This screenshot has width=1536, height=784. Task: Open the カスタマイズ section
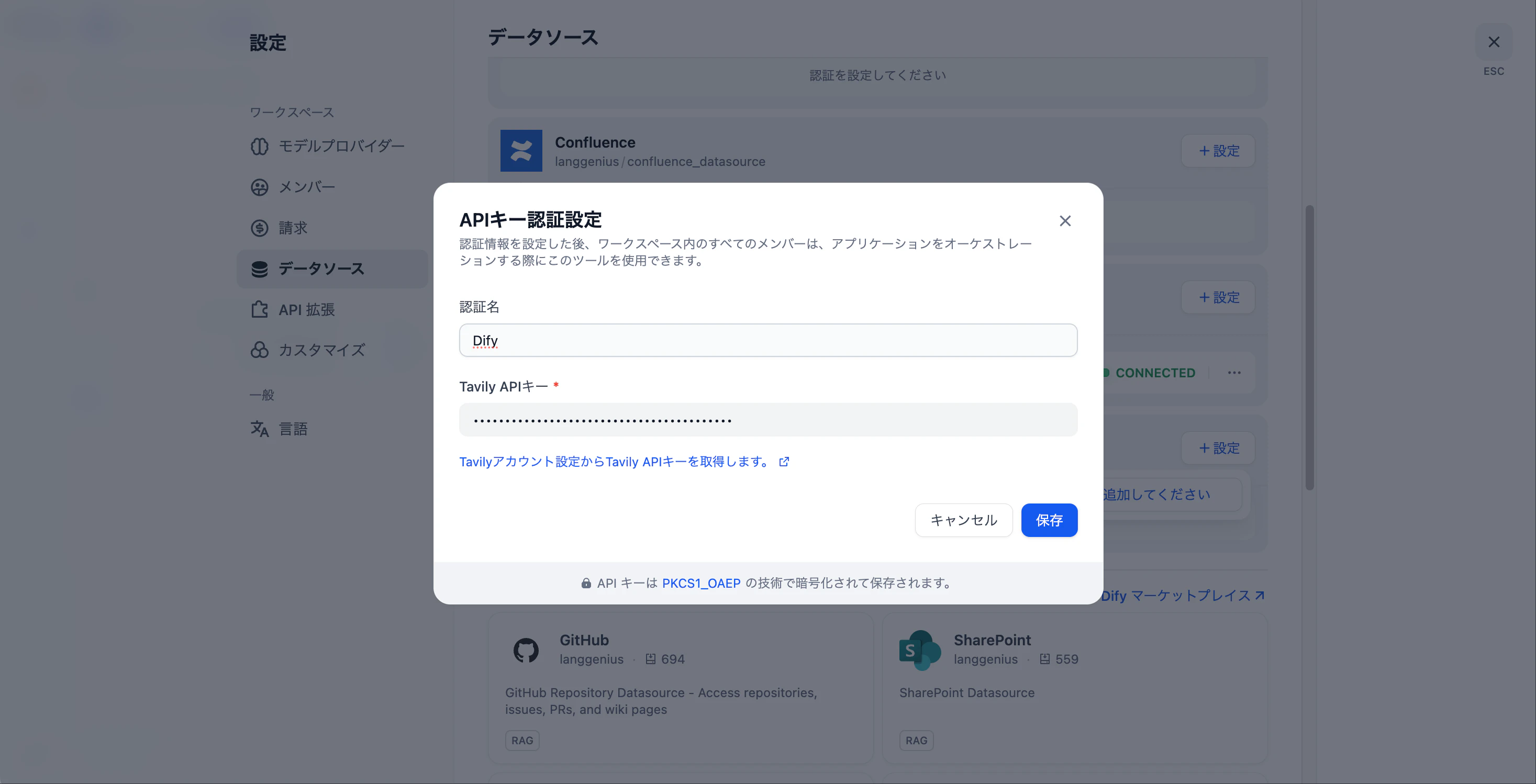332,351
